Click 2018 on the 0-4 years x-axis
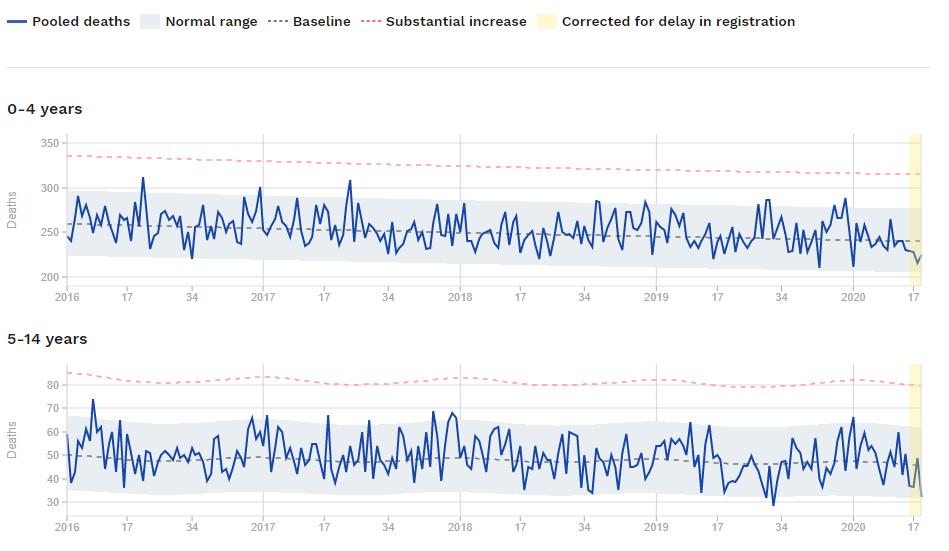The image size is (949, 551). (460, 297)
